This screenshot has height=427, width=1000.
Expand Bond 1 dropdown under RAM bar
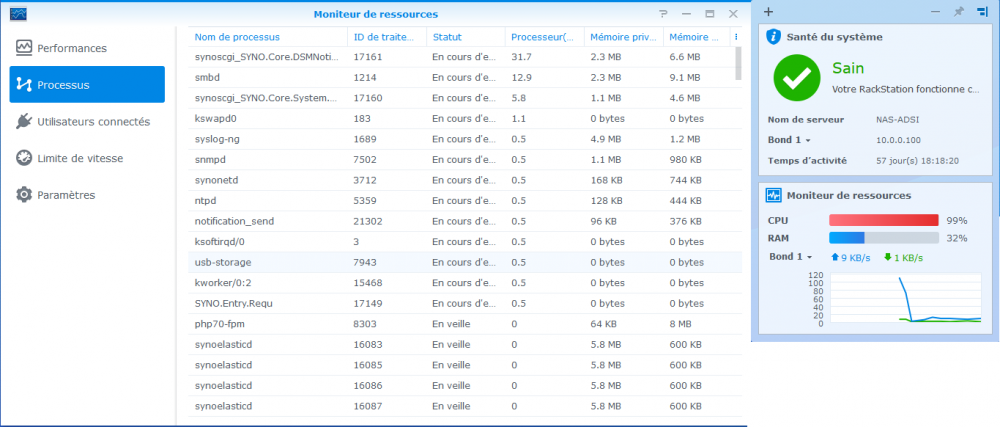pos(789,257)
